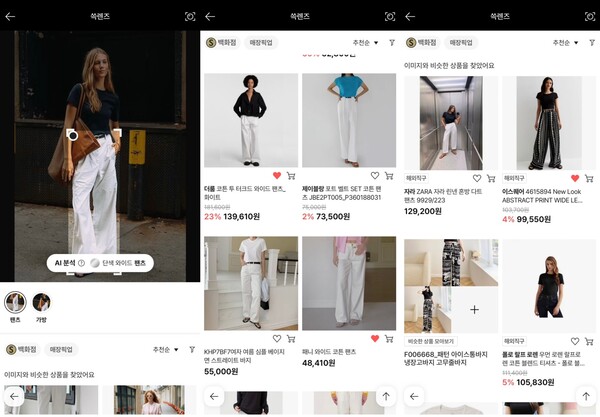Like the 제이블랑 belt set cotton pants
The image size is (600, 417).
coord(375,176)
